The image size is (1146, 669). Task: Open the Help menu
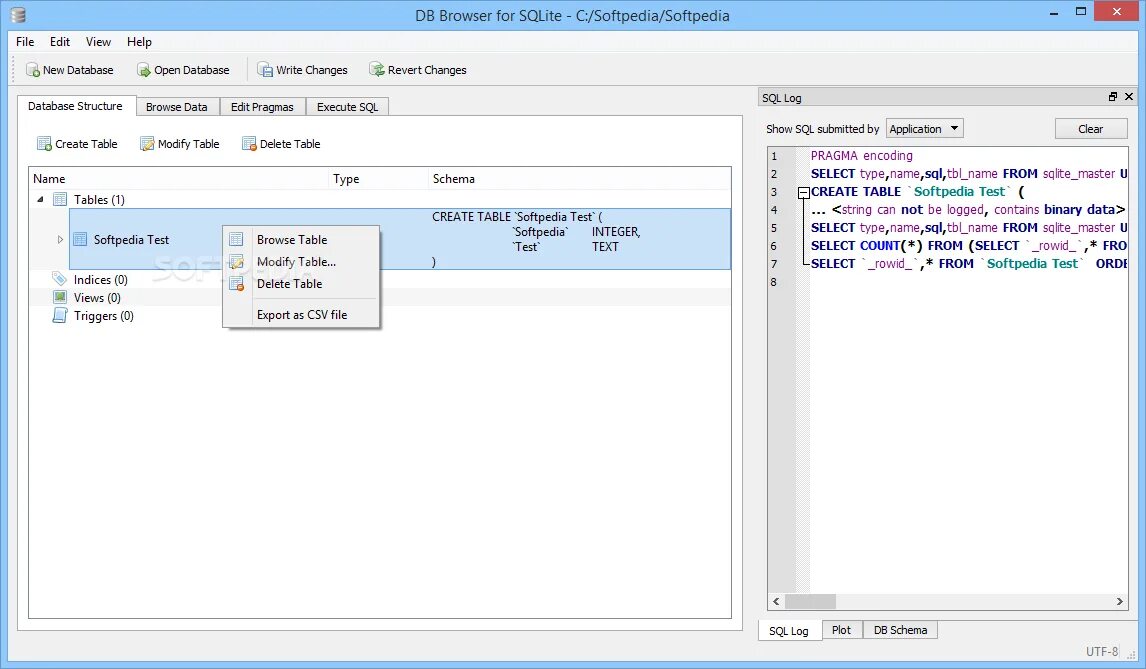(139, 42)
